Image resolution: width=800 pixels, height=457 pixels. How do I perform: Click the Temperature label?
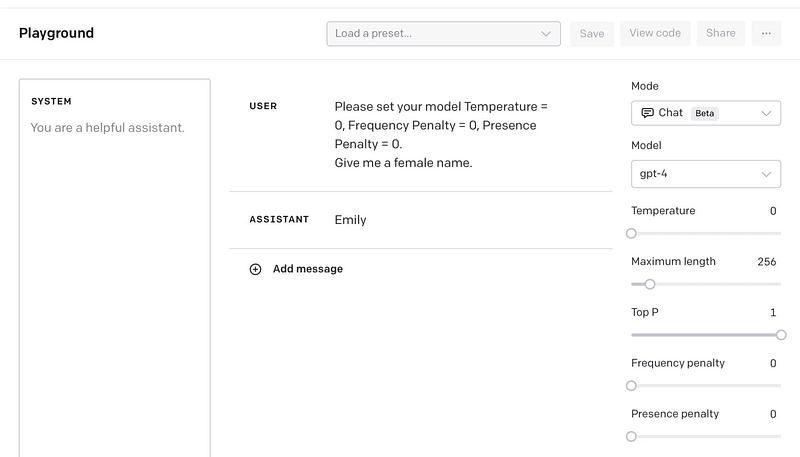[663, 211]
